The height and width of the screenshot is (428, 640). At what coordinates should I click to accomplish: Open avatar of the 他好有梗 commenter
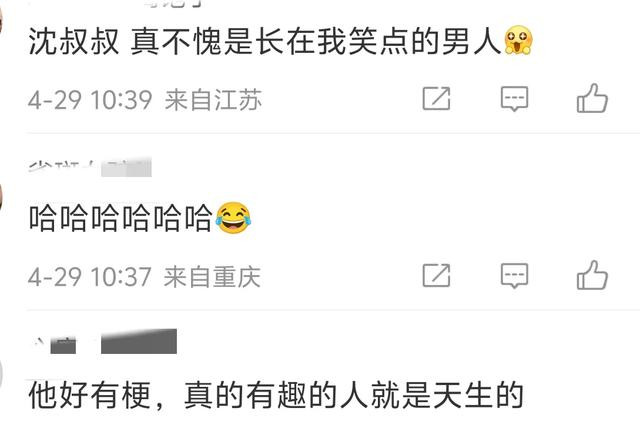point(2,373)
